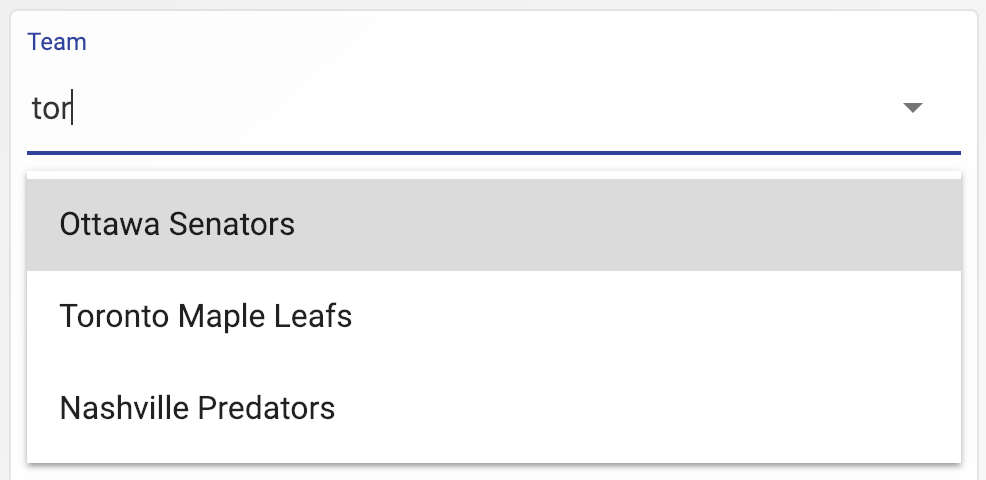Viewport: 986px width, 480px height.
Task: Choose Toronto Maple Leafs option
Action: pyautogui.click(x=206, y=317)
